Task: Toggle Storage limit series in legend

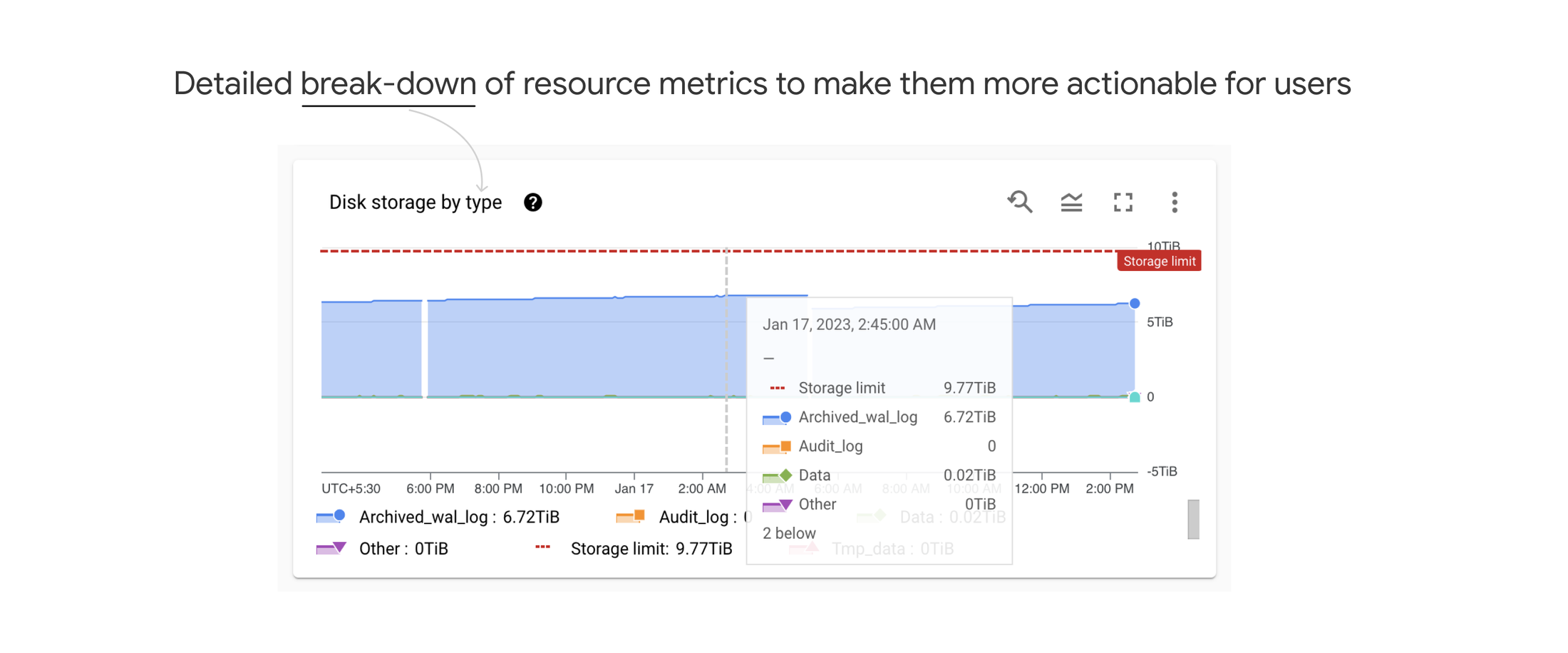Action: coord(633,548)
